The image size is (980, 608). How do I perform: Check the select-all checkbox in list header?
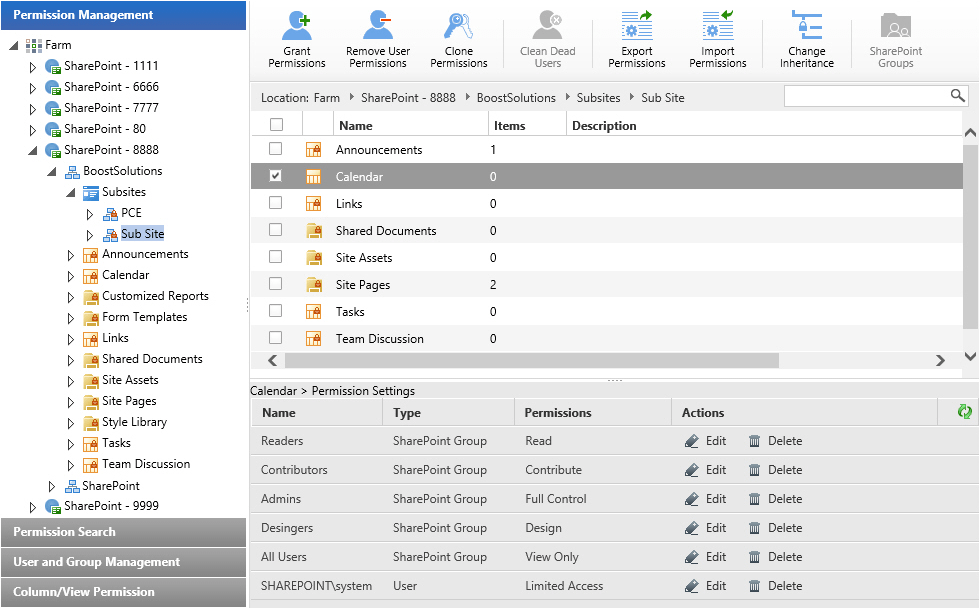click(275, 123)
